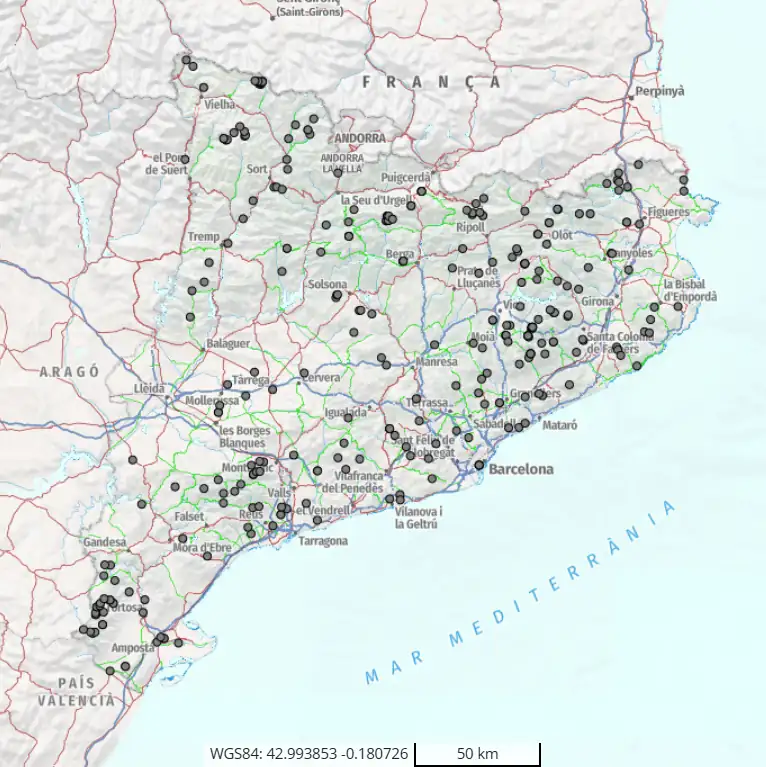The height and width of the screenshot is (767, 766).
Task: Click the el Vendrell label
Action: click(x=322, y=510)
